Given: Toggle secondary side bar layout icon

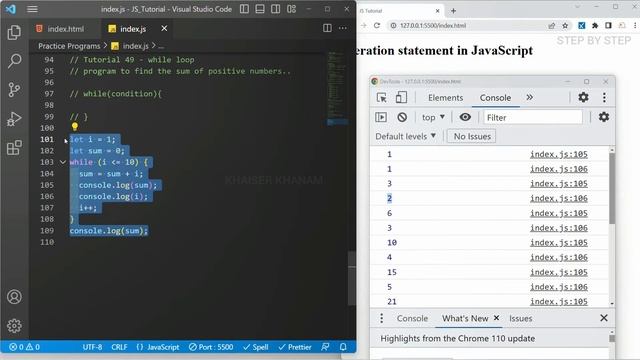Looking at the screenshot, I should click(x=276, y=9).
